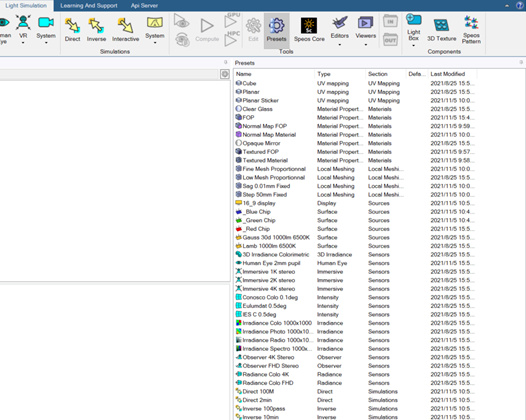Open the Api Server tab
Viewport: 526px width, 420px height.
[x=144, y=5]
